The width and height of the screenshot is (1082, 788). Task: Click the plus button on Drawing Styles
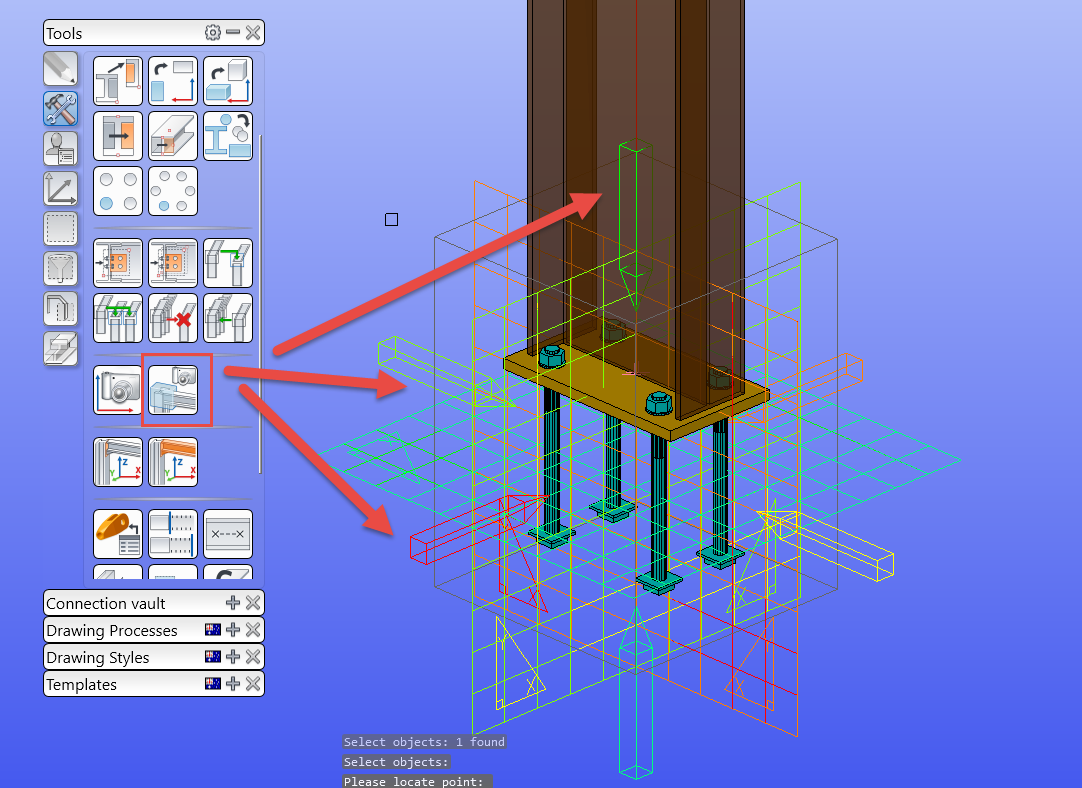click(232, 657)
